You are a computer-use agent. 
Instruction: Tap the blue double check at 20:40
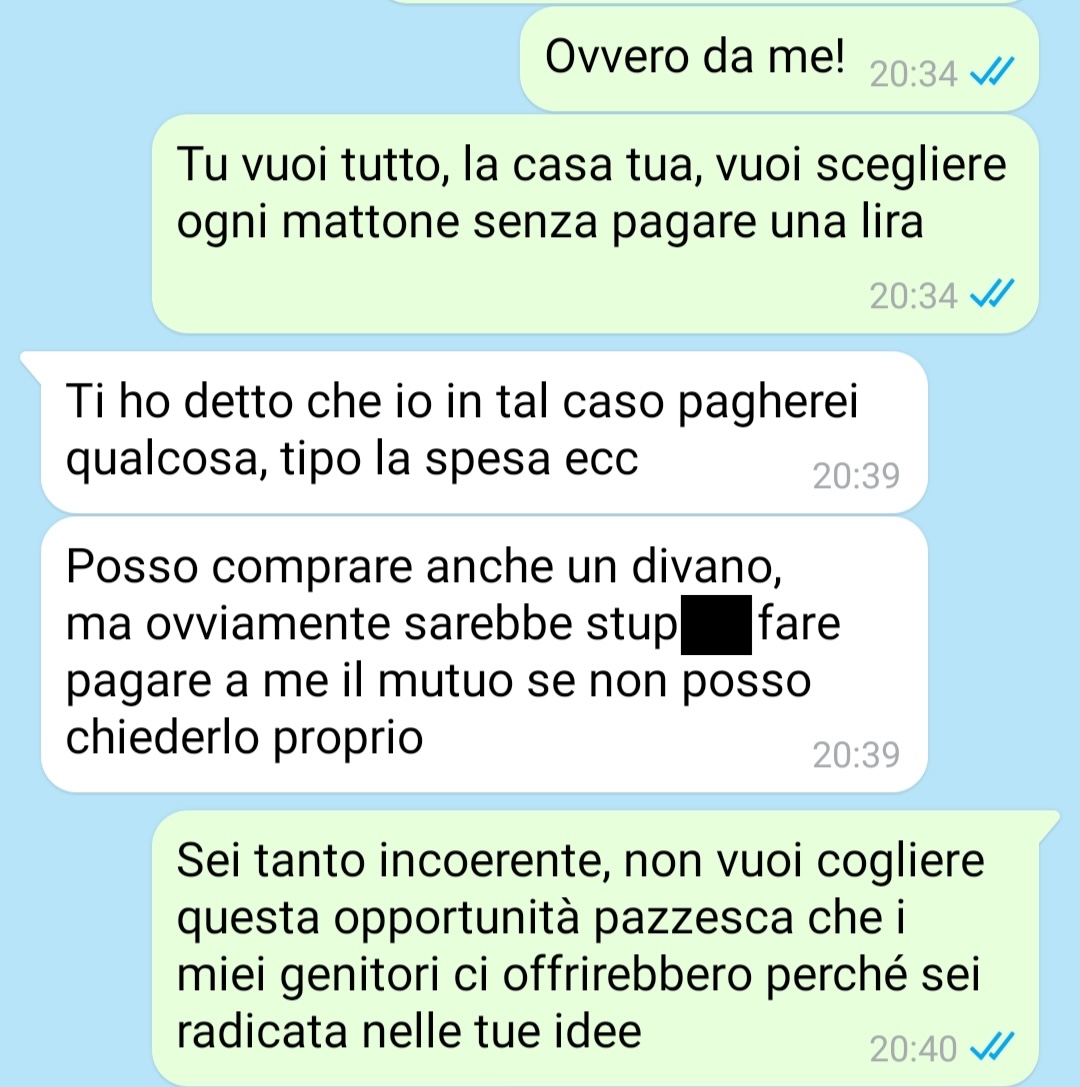click(x=992, y=1047)
